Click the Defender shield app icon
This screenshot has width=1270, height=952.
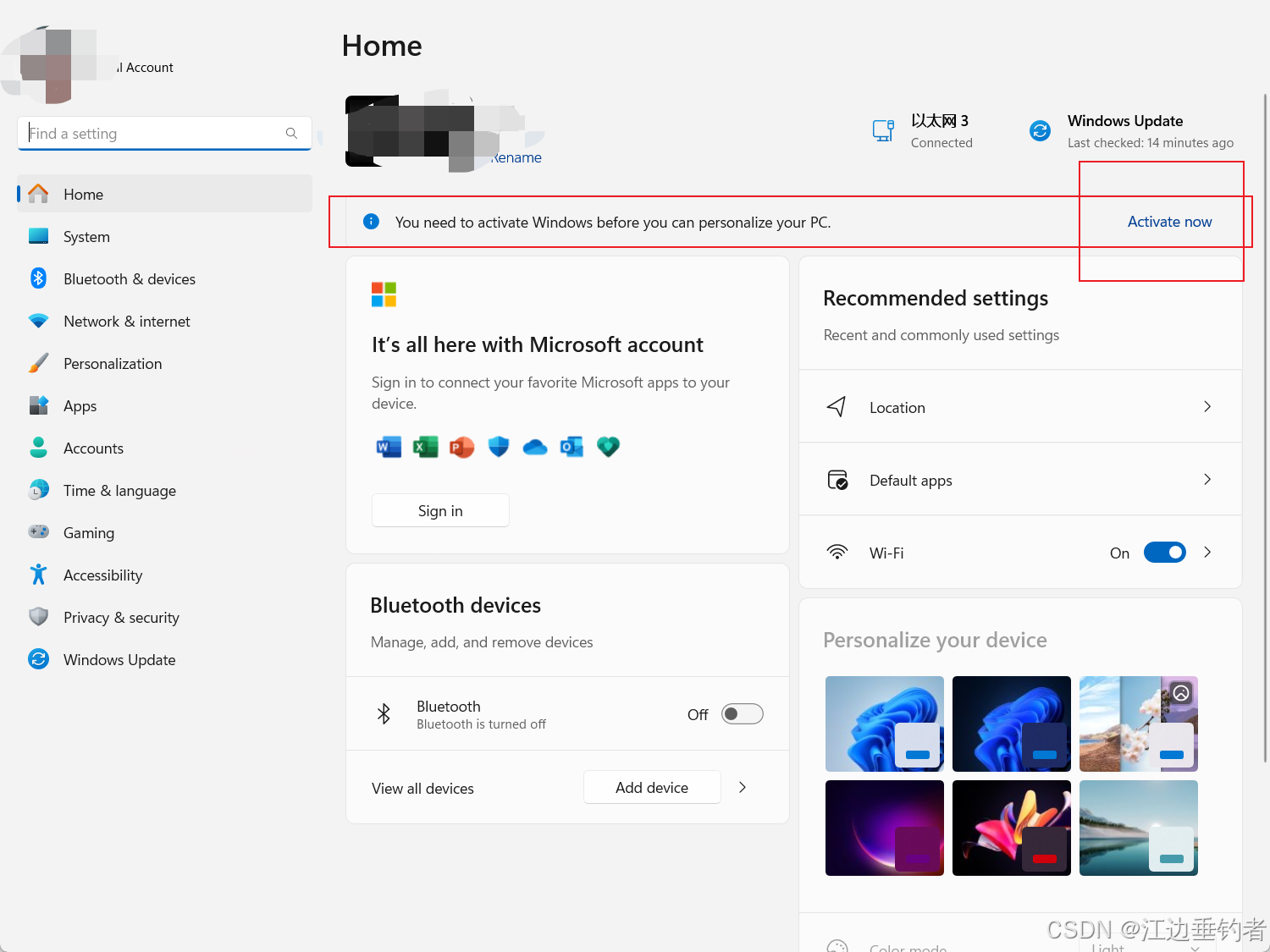click(499, 447)
